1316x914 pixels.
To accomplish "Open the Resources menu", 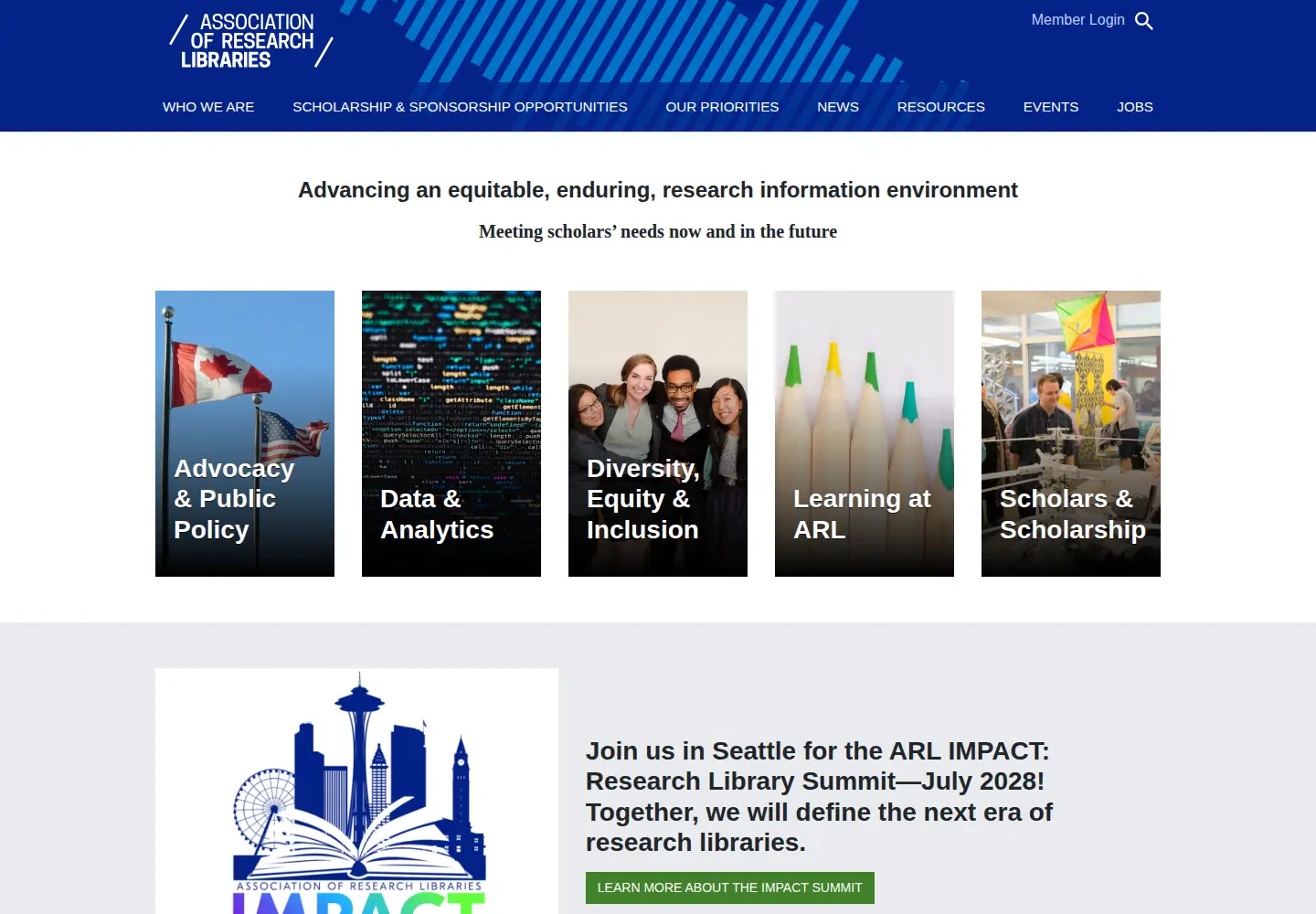I will click(941, 107).
